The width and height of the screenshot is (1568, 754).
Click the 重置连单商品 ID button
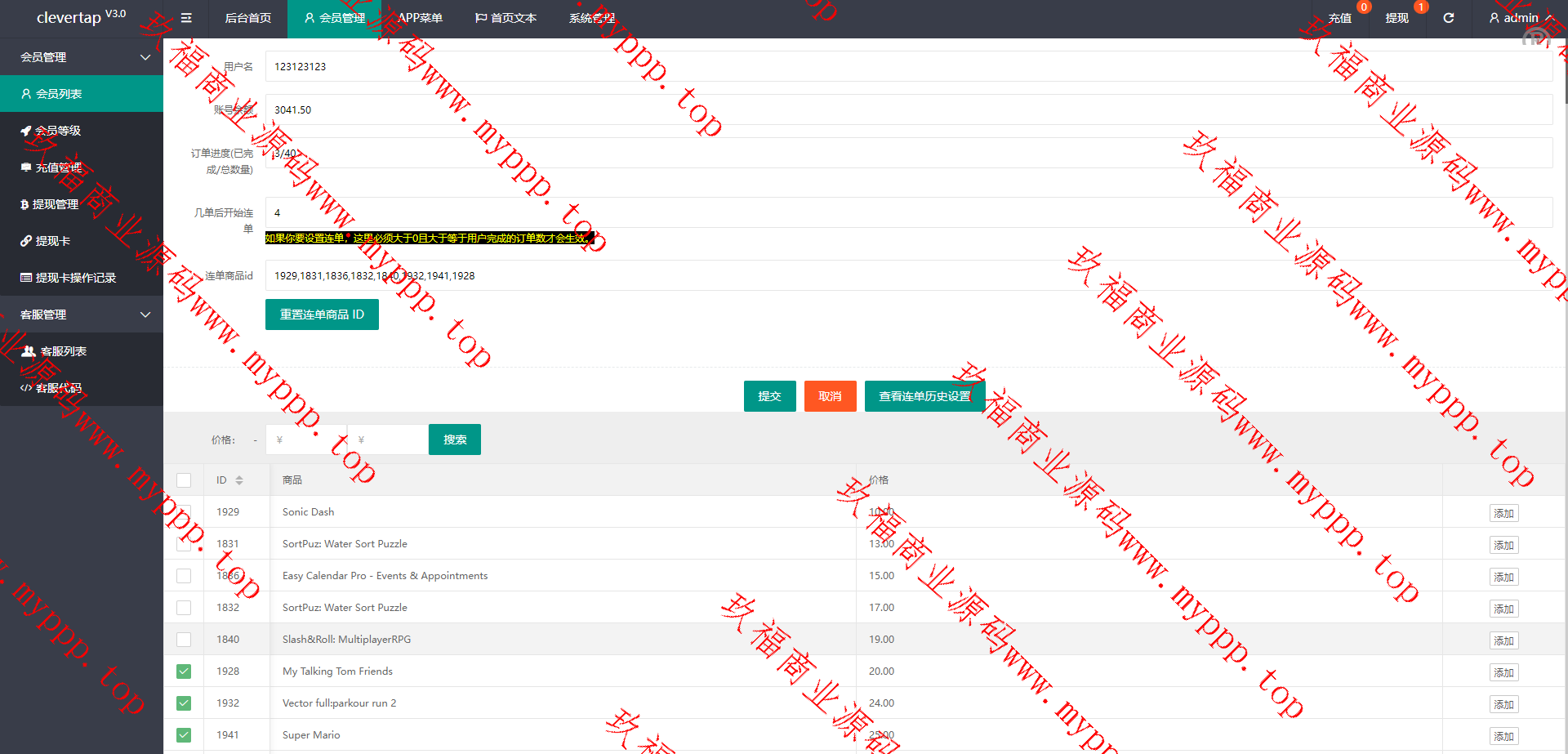point(322,315)
